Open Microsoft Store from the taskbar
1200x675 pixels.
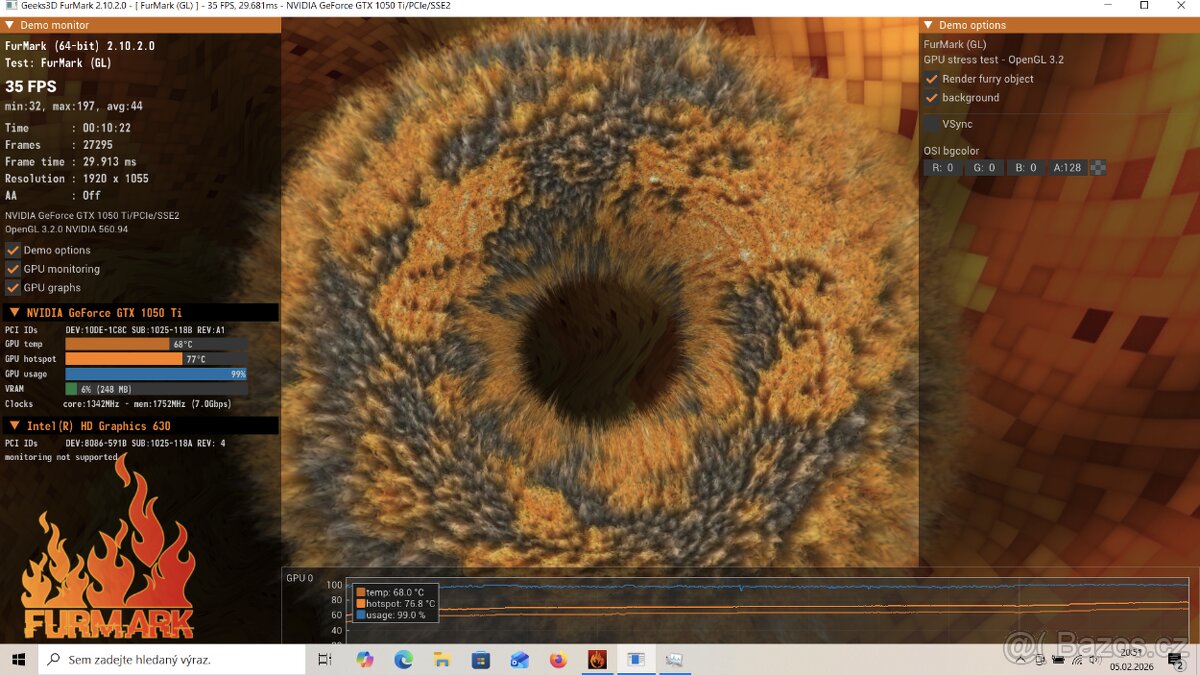(x=481, y=660)
